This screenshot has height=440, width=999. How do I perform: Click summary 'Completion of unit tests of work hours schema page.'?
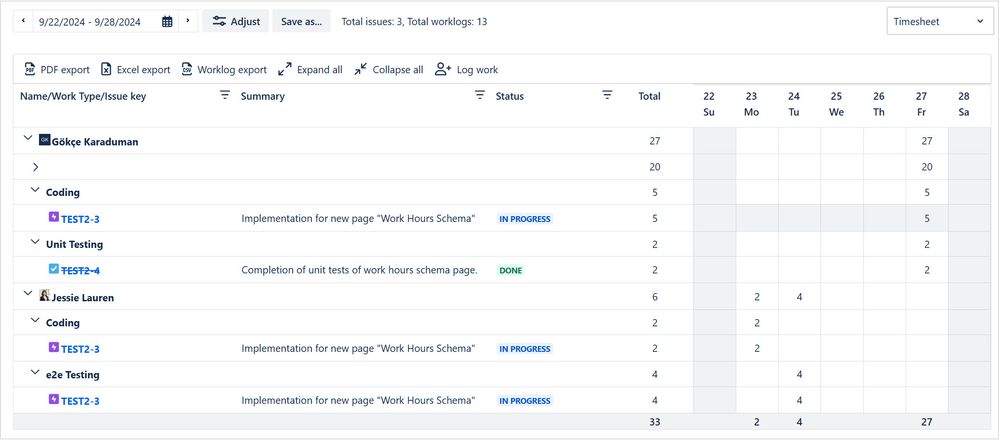click(359, 270)
